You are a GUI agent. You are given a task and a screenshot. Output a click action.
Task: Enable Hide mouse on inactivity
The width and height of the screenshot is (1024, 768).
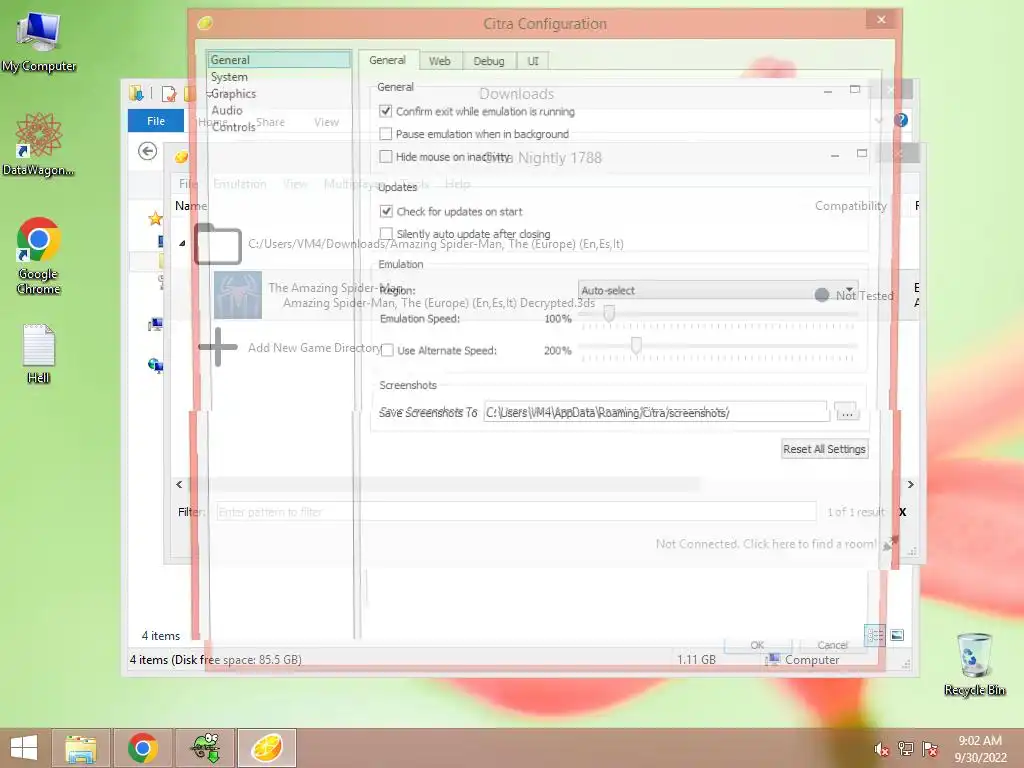pos(386,157)
